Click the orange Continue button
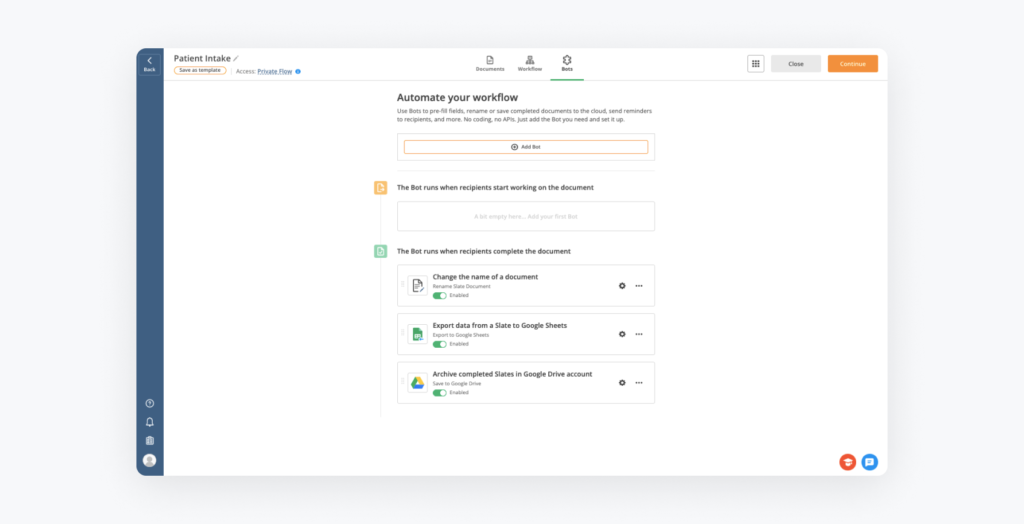Viewport: 1024px width, 524px height. pos(852,63)
